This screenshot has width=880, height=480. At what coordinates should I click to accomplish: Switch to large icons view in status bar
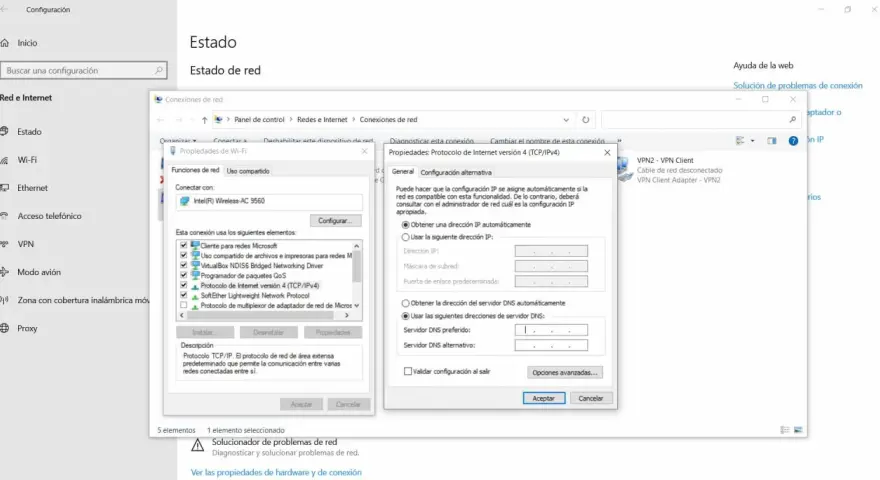coord(798,430)
